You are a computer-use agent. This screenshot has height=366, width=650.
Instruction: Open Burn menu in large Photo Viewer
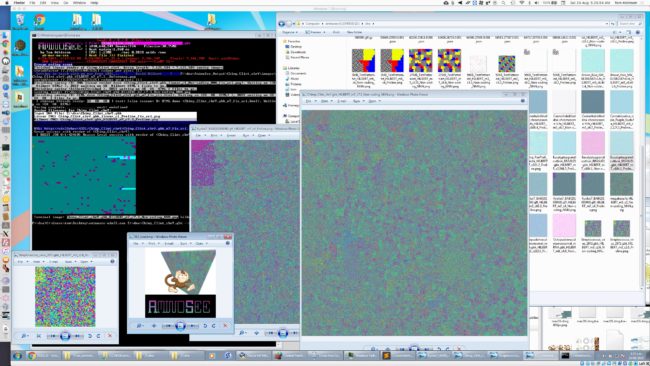click(357, 101)
